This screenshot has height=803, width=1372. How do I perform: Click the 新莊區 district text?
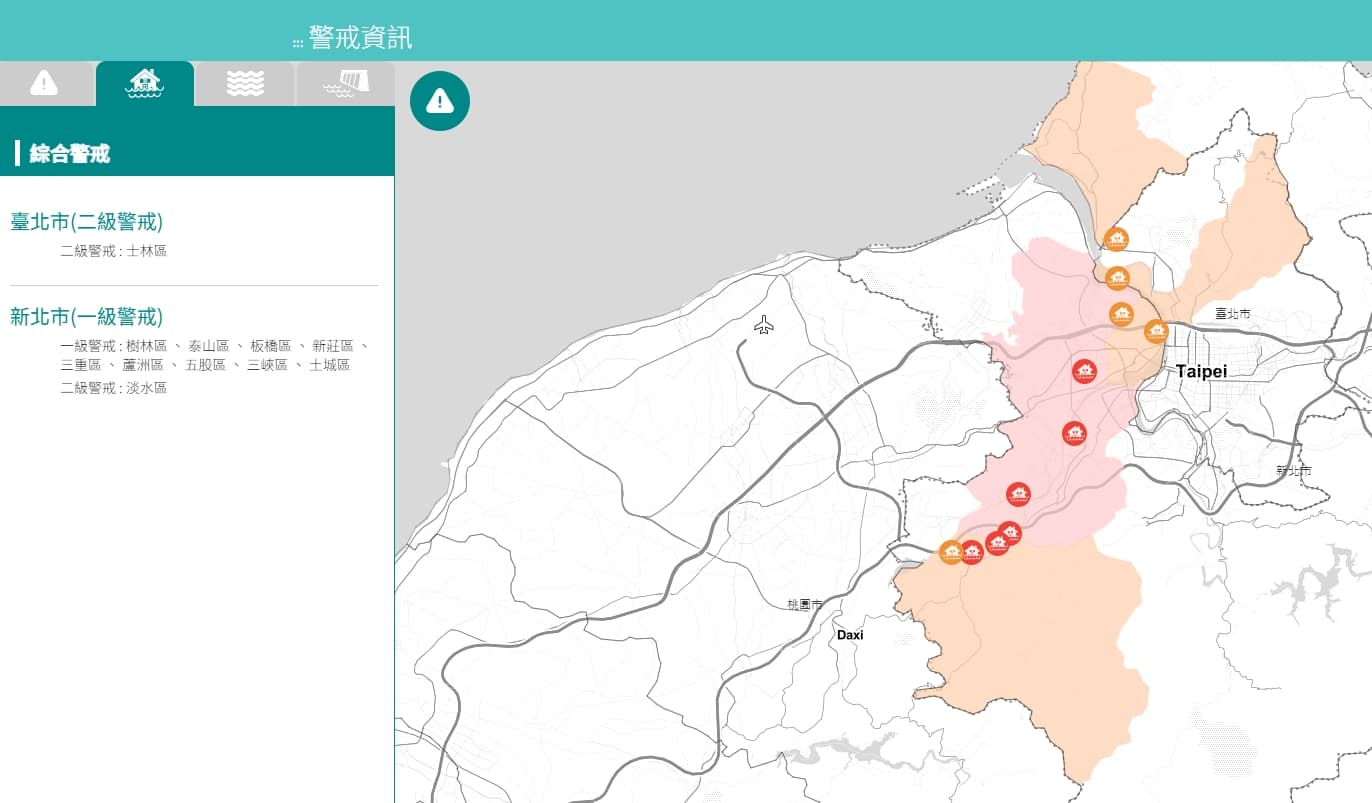coord(333,346)
